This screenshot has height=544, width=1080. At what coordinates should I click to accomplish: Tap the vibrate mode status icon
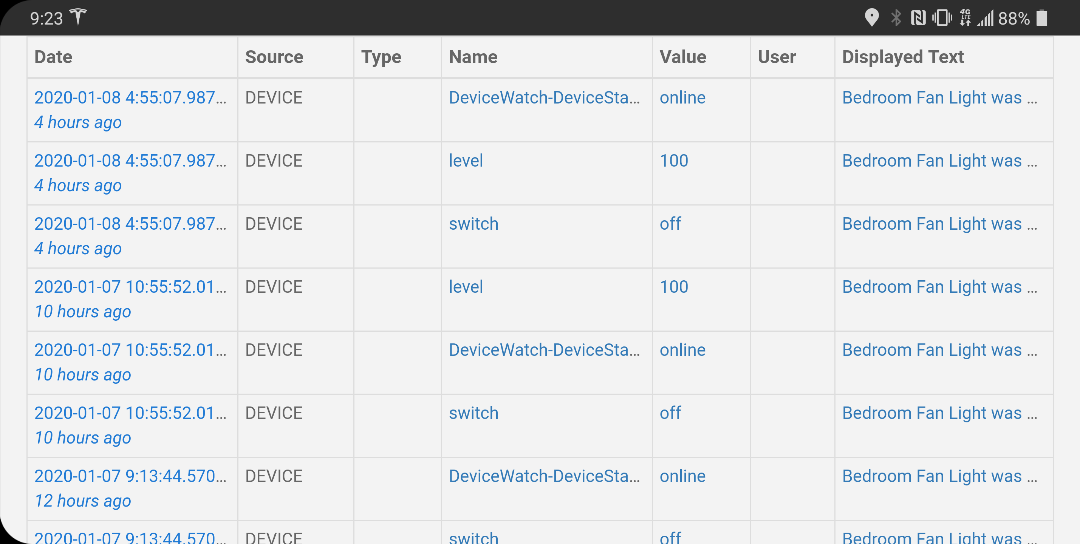point(942,18)
